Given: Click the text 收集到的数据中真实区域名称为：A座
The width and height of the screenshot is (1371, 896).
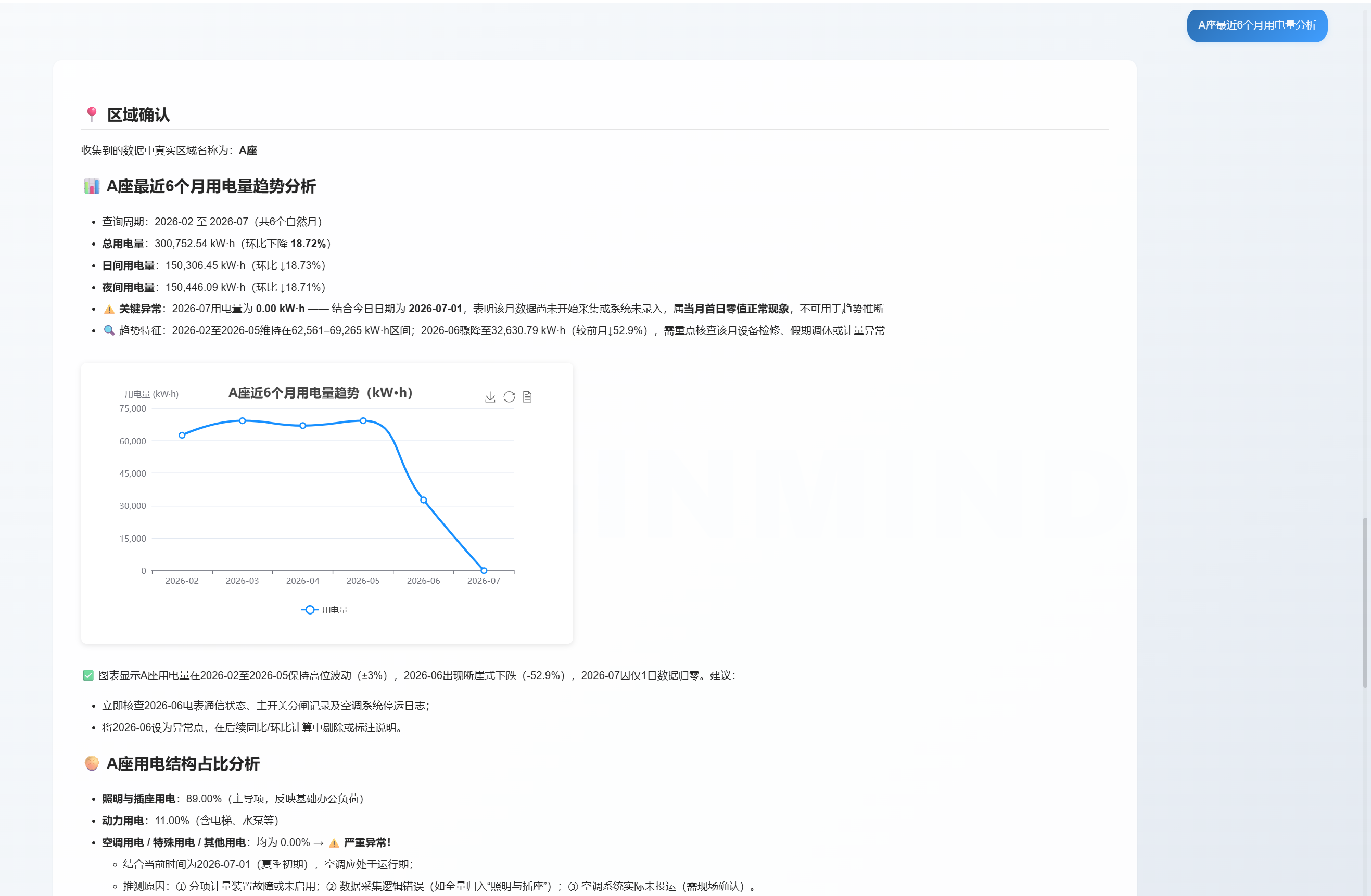Looking at the screenshot, I should coord(169,150).
